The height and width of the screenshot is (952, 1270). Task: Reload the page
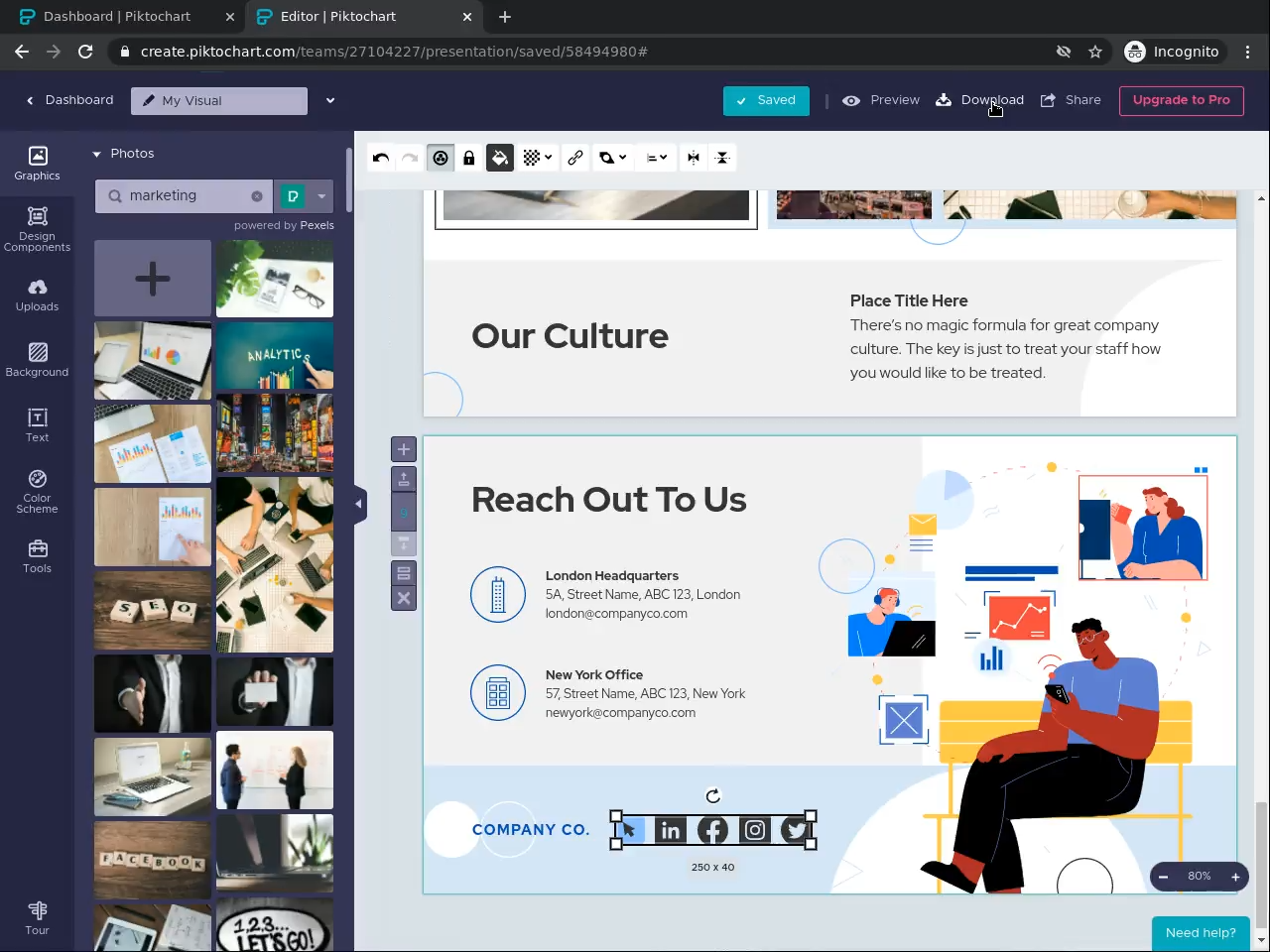85,52
